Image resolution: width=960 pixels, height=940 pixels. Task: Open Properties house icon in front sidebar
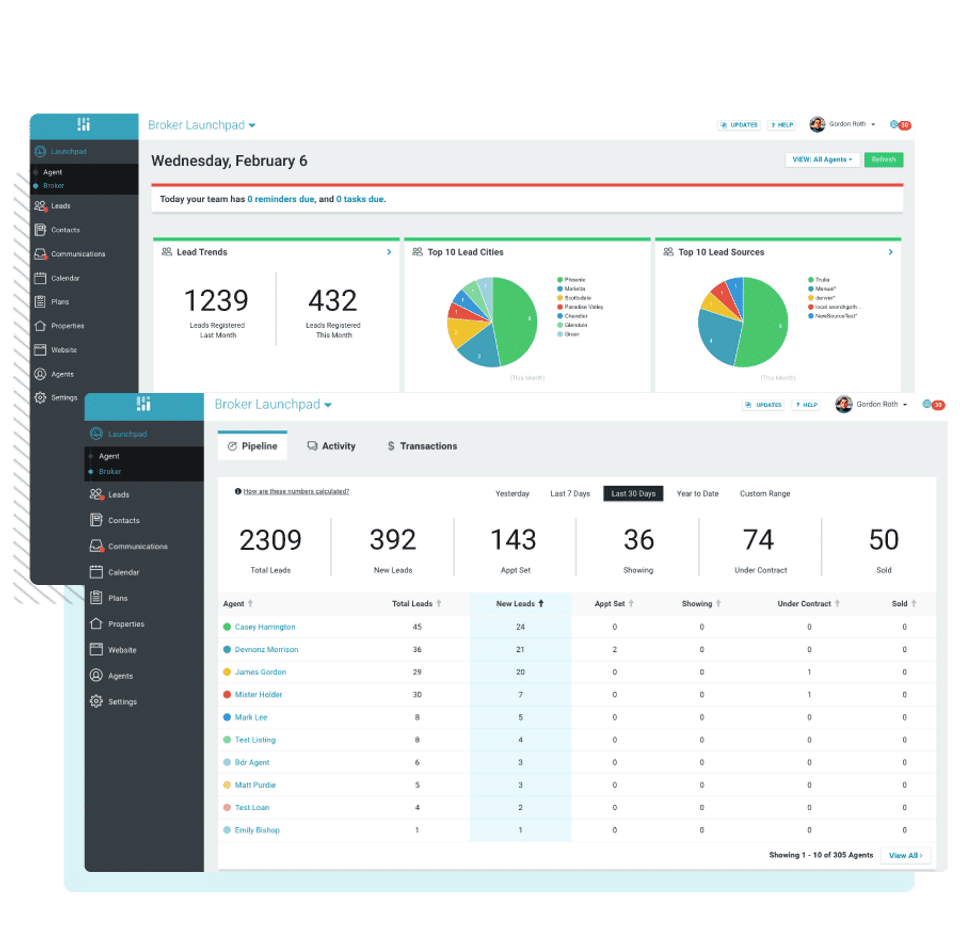coord(96,623)
